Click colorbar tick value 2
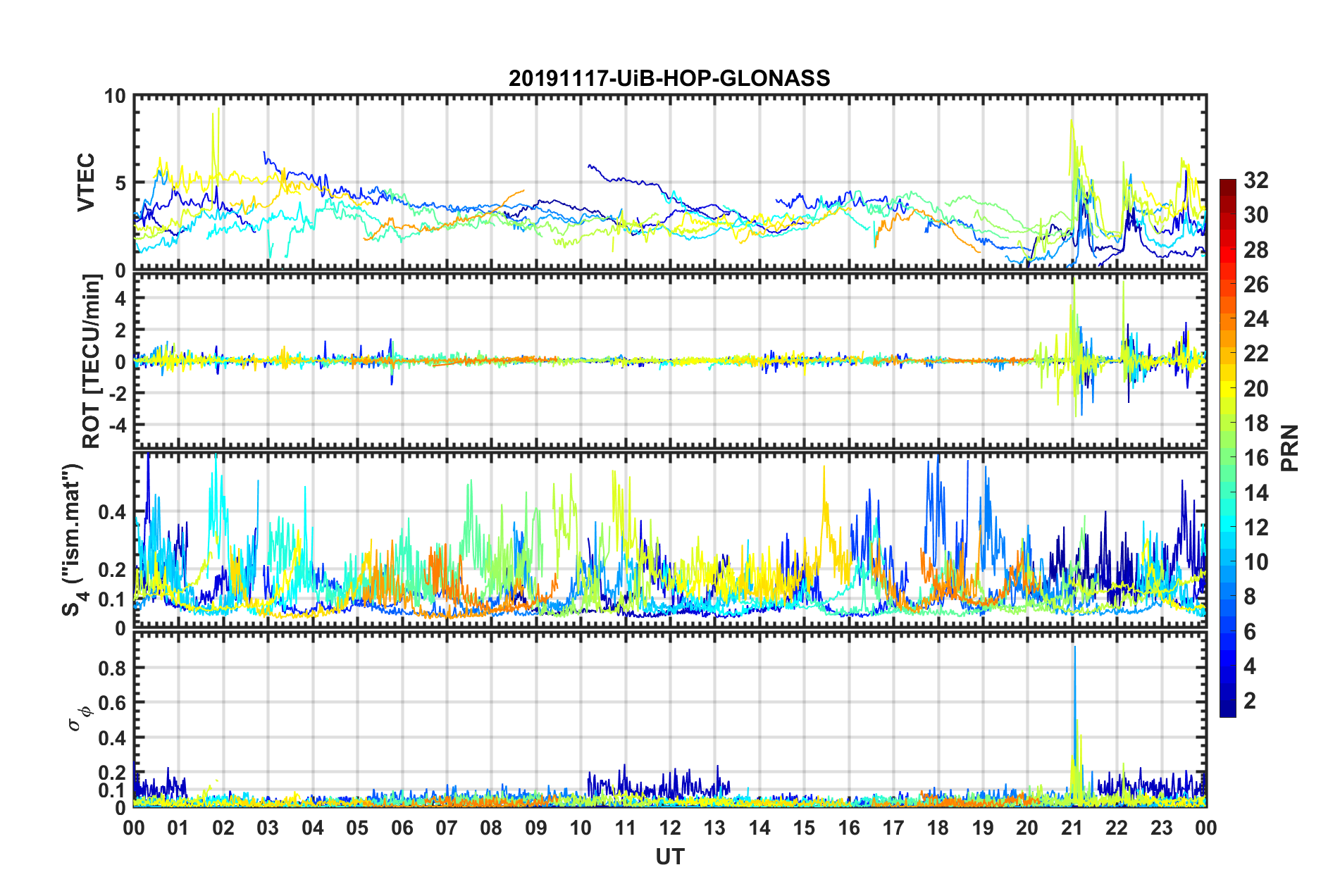 [1250, 701]
